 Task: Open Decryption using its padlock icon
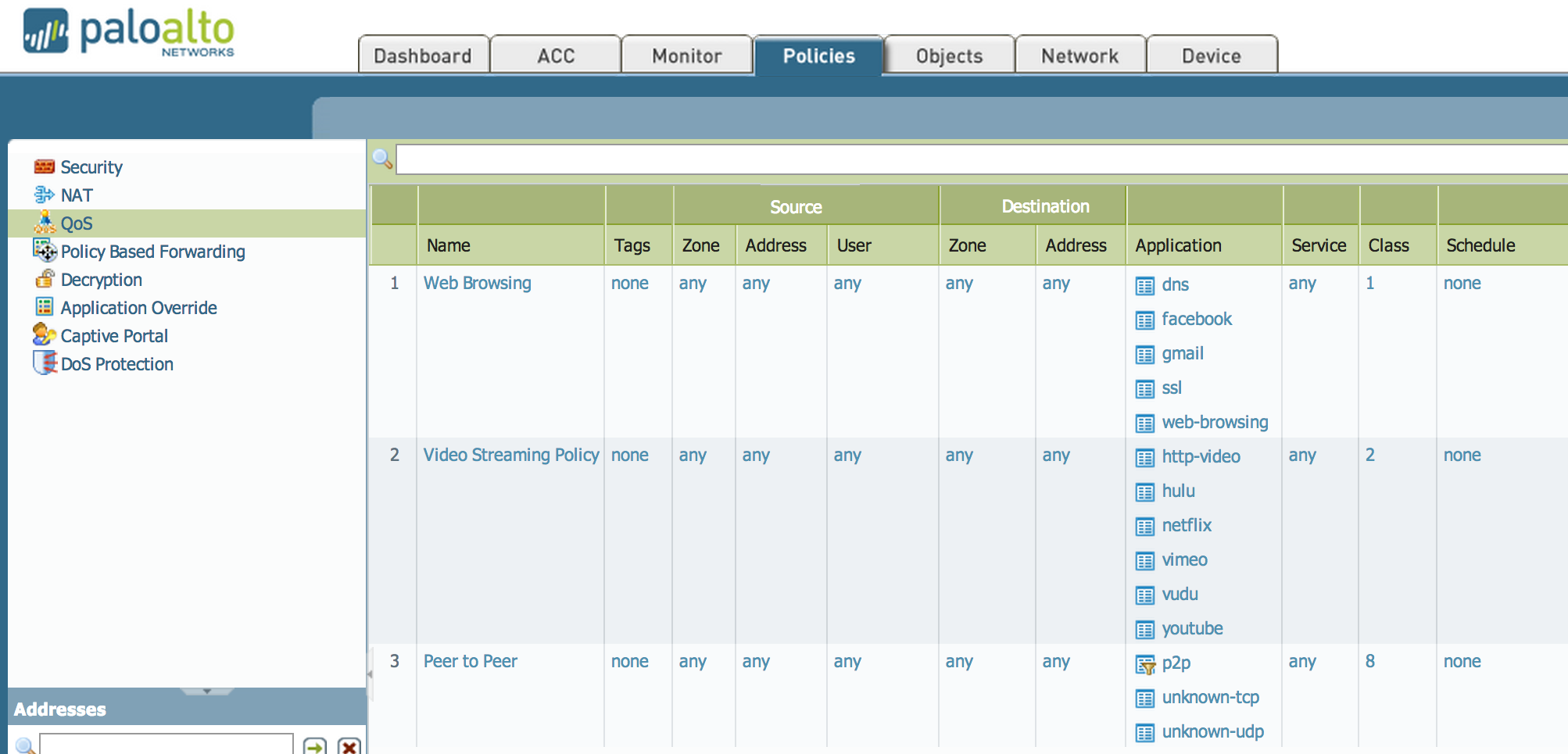point(45,279)
